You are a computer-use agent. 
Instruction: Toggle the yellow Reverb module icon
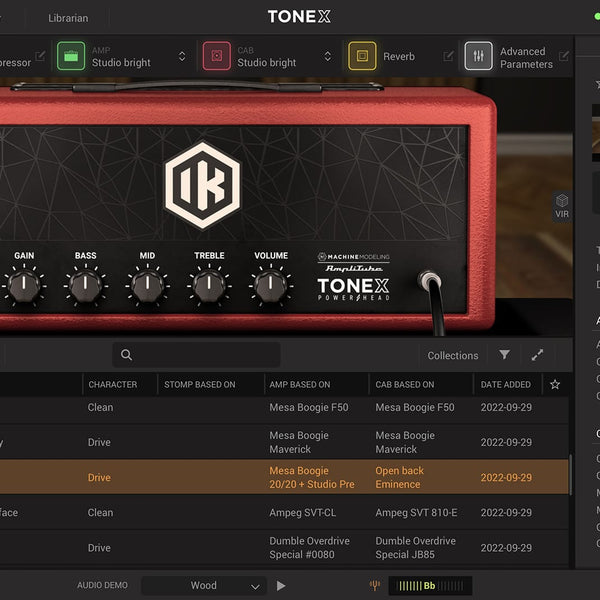[362, 56]
